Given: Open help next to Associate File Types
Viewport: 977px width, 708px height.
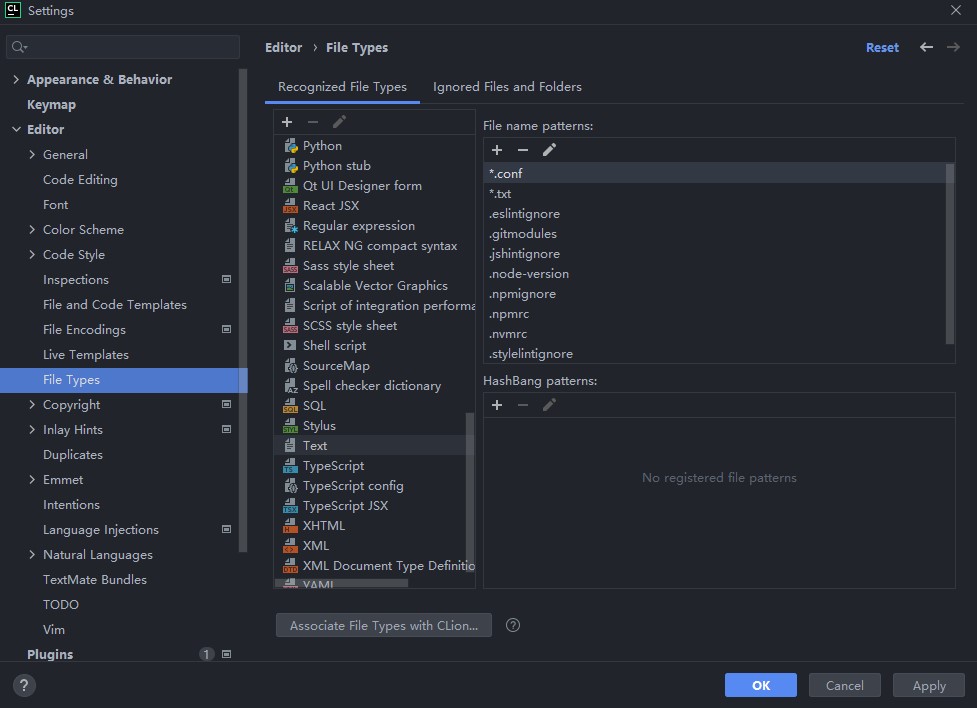Looking at the screenshot, I should click(513, 625).
